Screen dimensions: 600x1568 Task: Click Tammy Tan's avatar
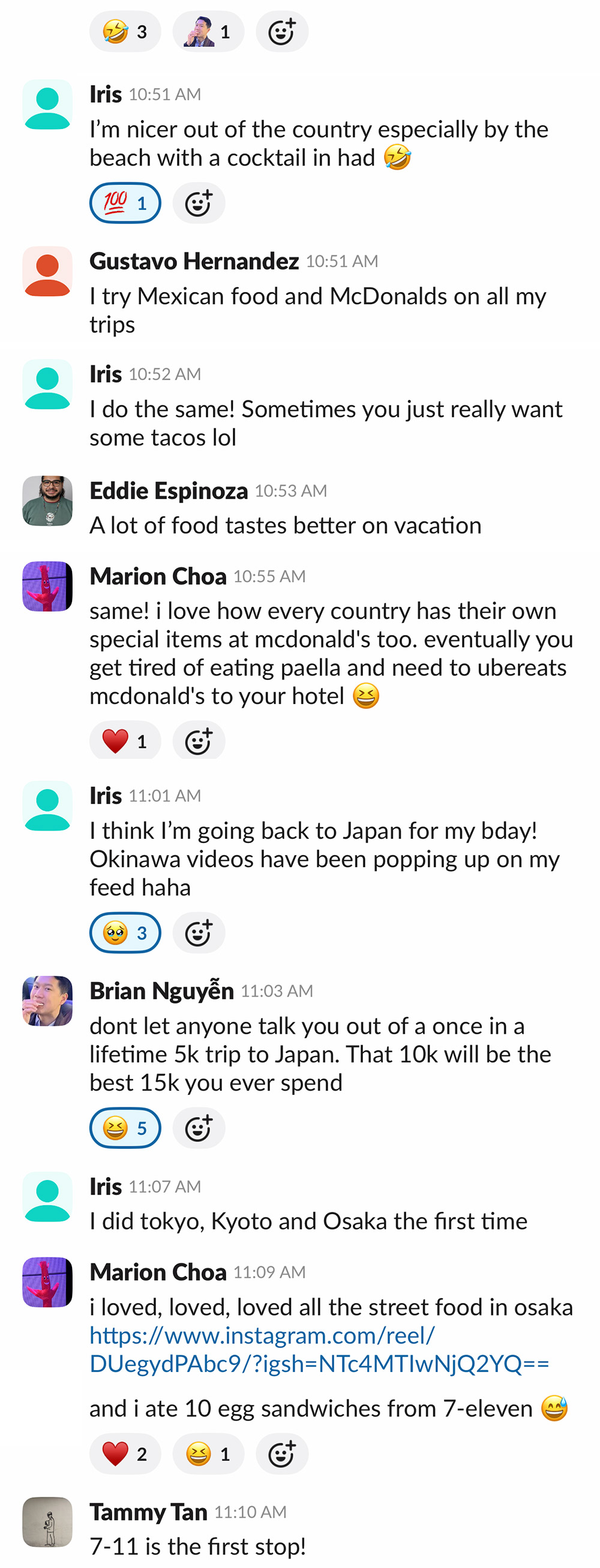pos(47,1522)
